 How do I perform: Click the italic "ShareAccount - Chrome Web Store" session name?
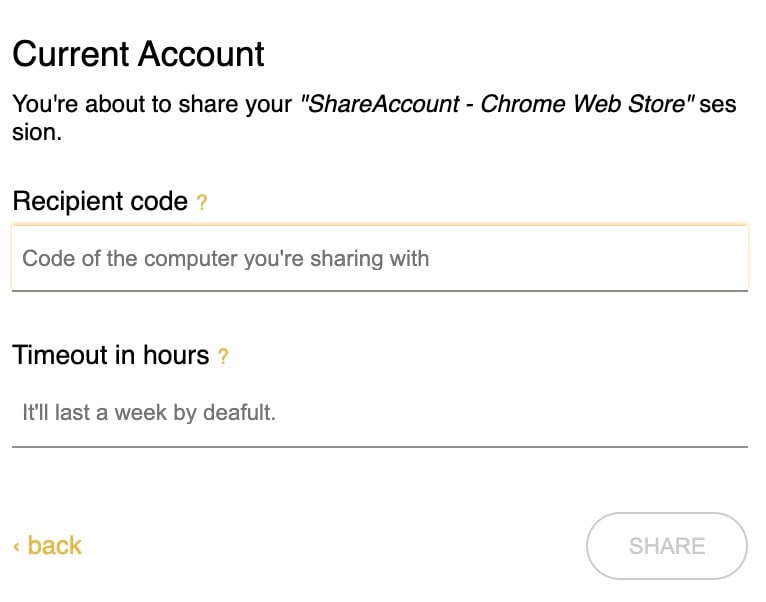(x=498, y=105)
